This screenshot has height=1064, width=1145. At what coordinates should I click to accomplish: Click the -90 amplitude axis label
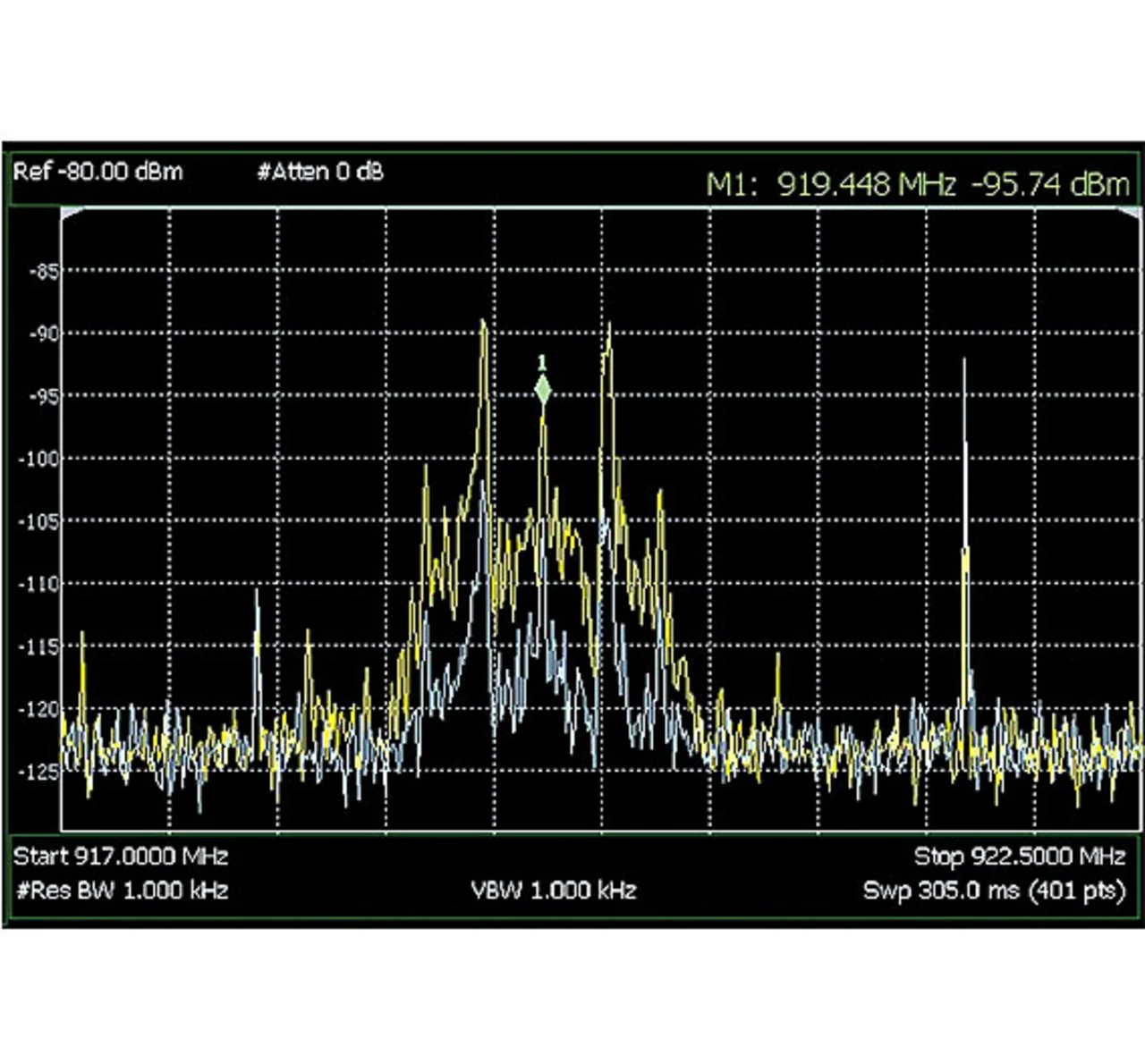tap(42, 334)
